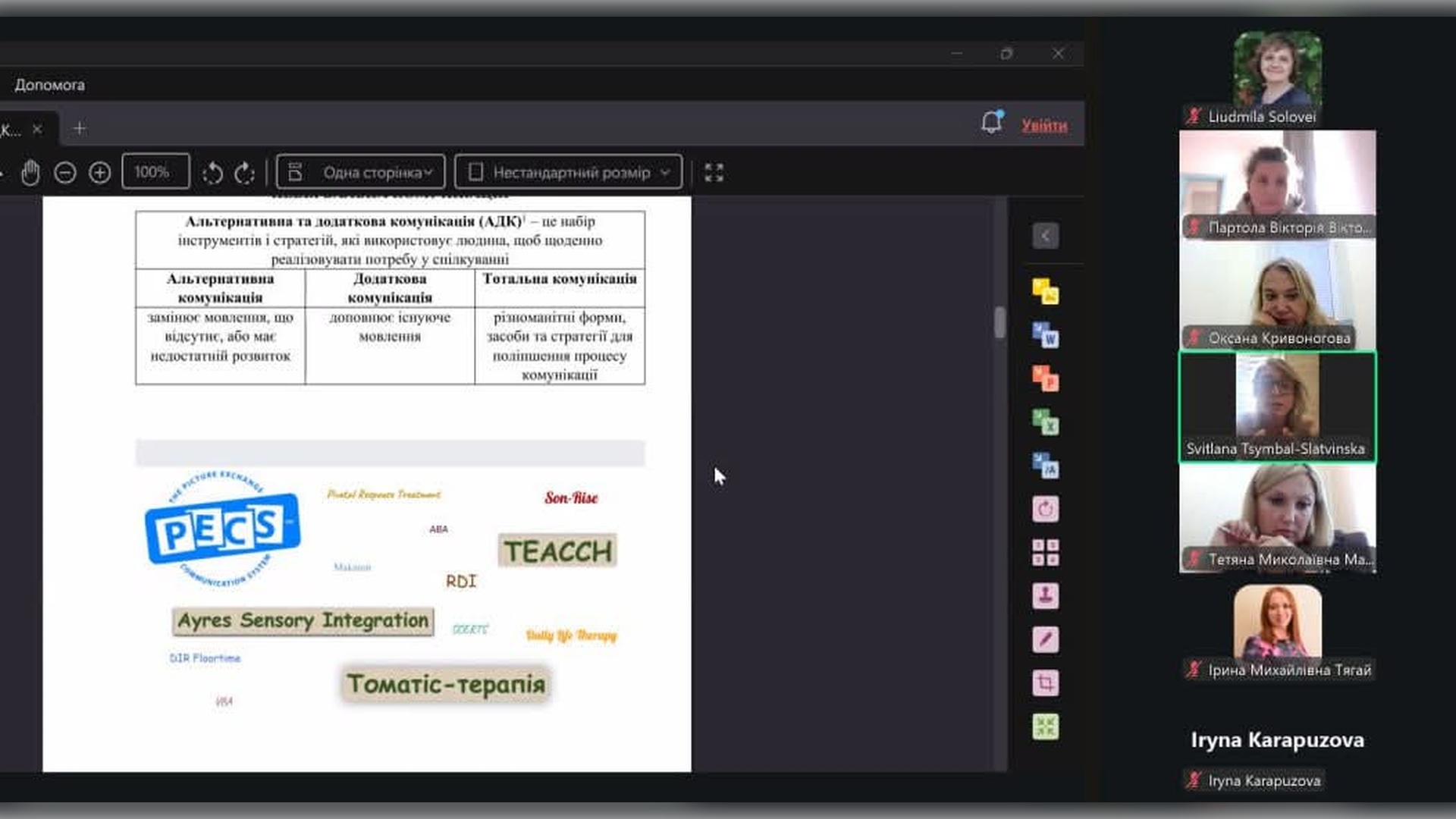This screenshot has width=1456, height=819.
Task: Rotate the page clockwise
Action: click(x=244, y=173)
